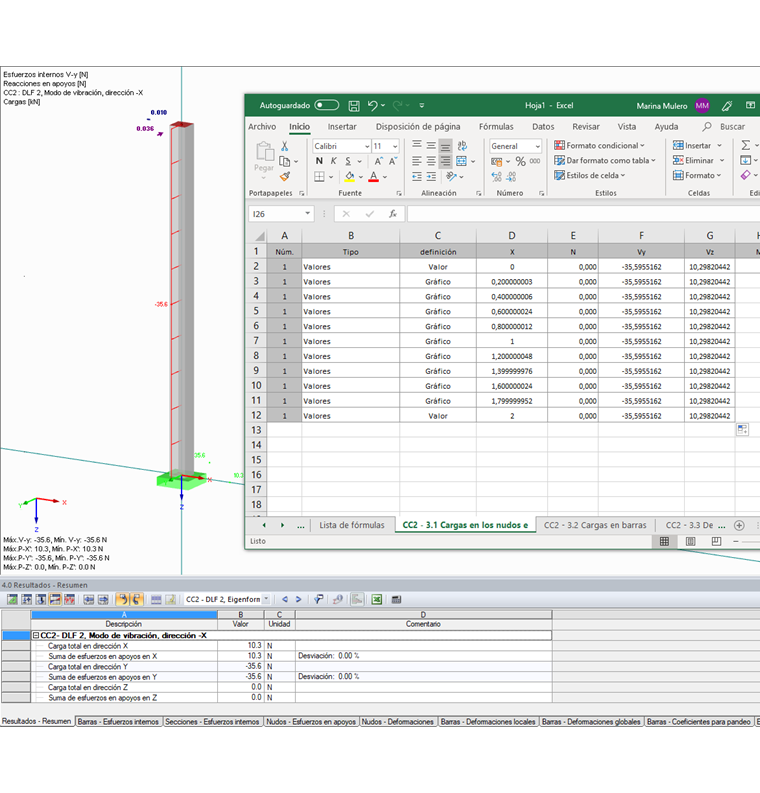Open the font color dropdown arrow

pyautogui.click(x=385, y=177)
